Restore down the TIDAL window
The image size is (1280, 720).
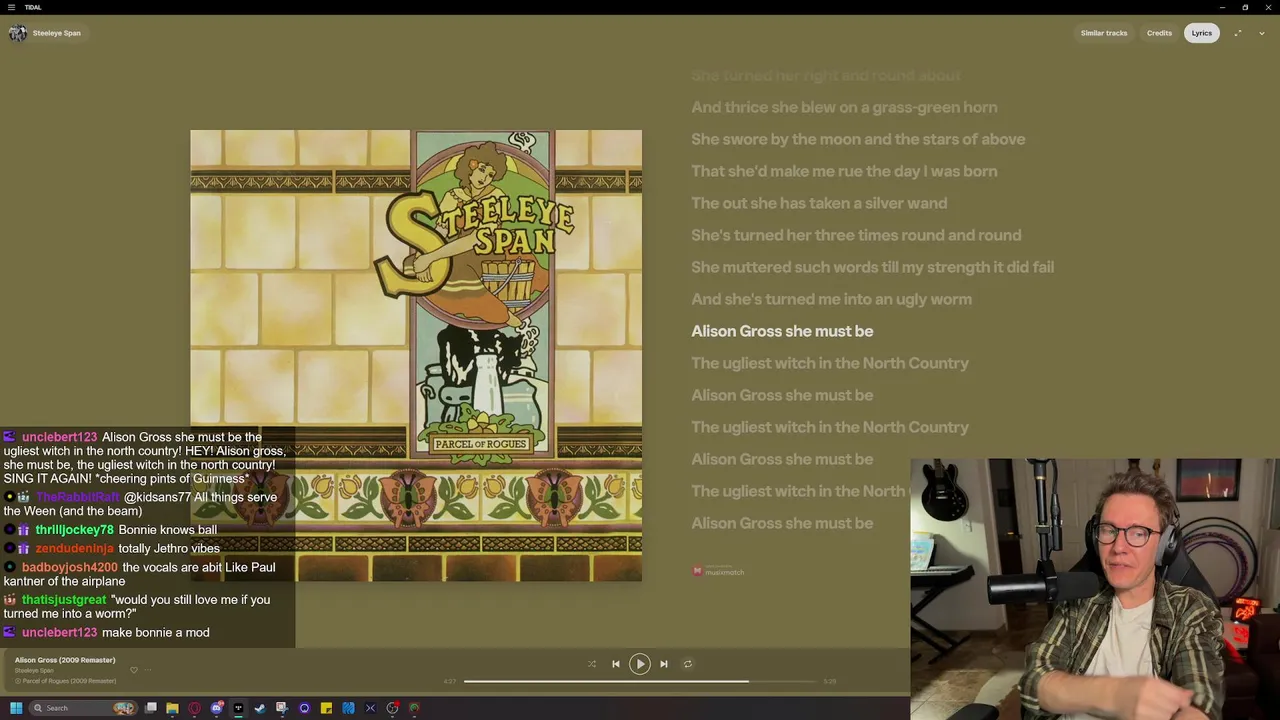[1245, 7]
